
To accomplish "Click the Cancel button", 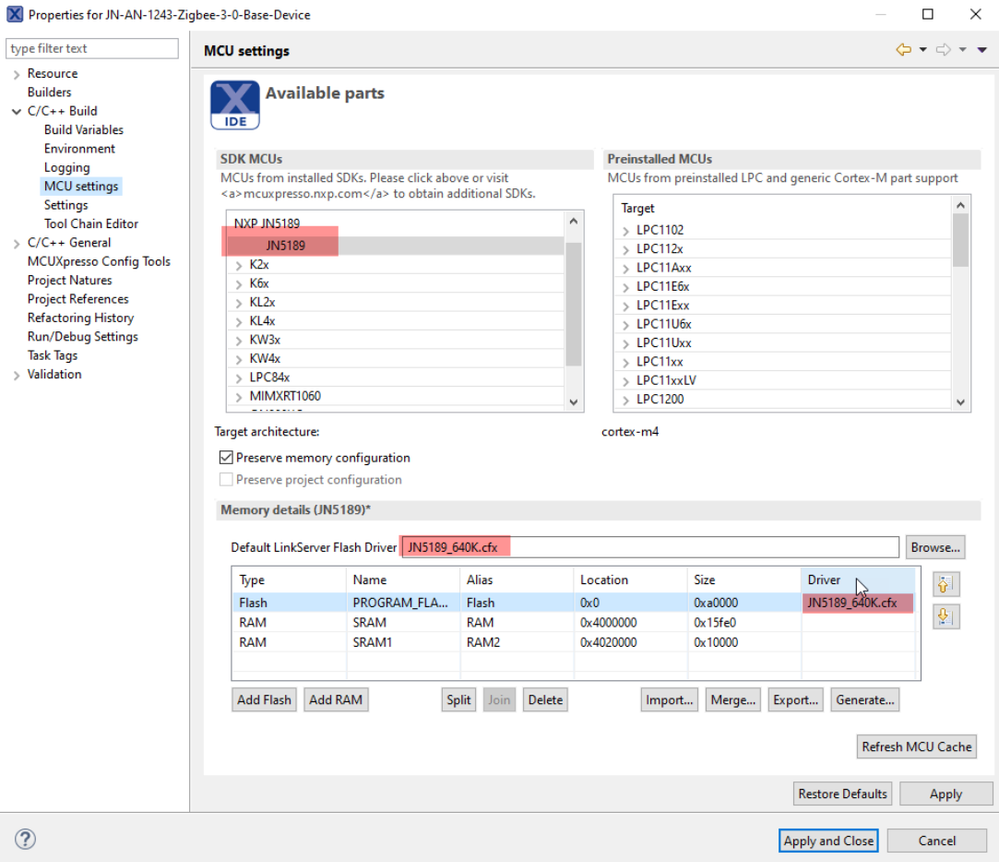I will (x=937, y=840).
